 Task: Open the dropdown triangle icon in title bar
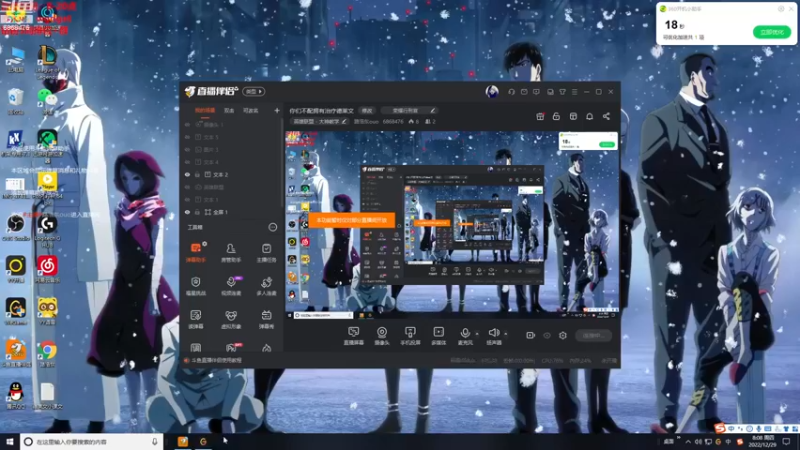click(x=562, y=92)
